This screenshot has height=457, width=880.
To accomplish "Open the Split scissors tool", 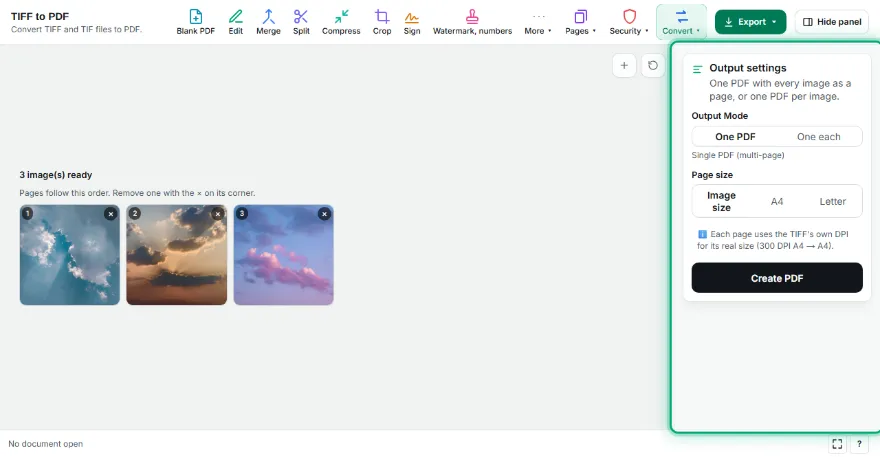I will click(x=301, y=22).
